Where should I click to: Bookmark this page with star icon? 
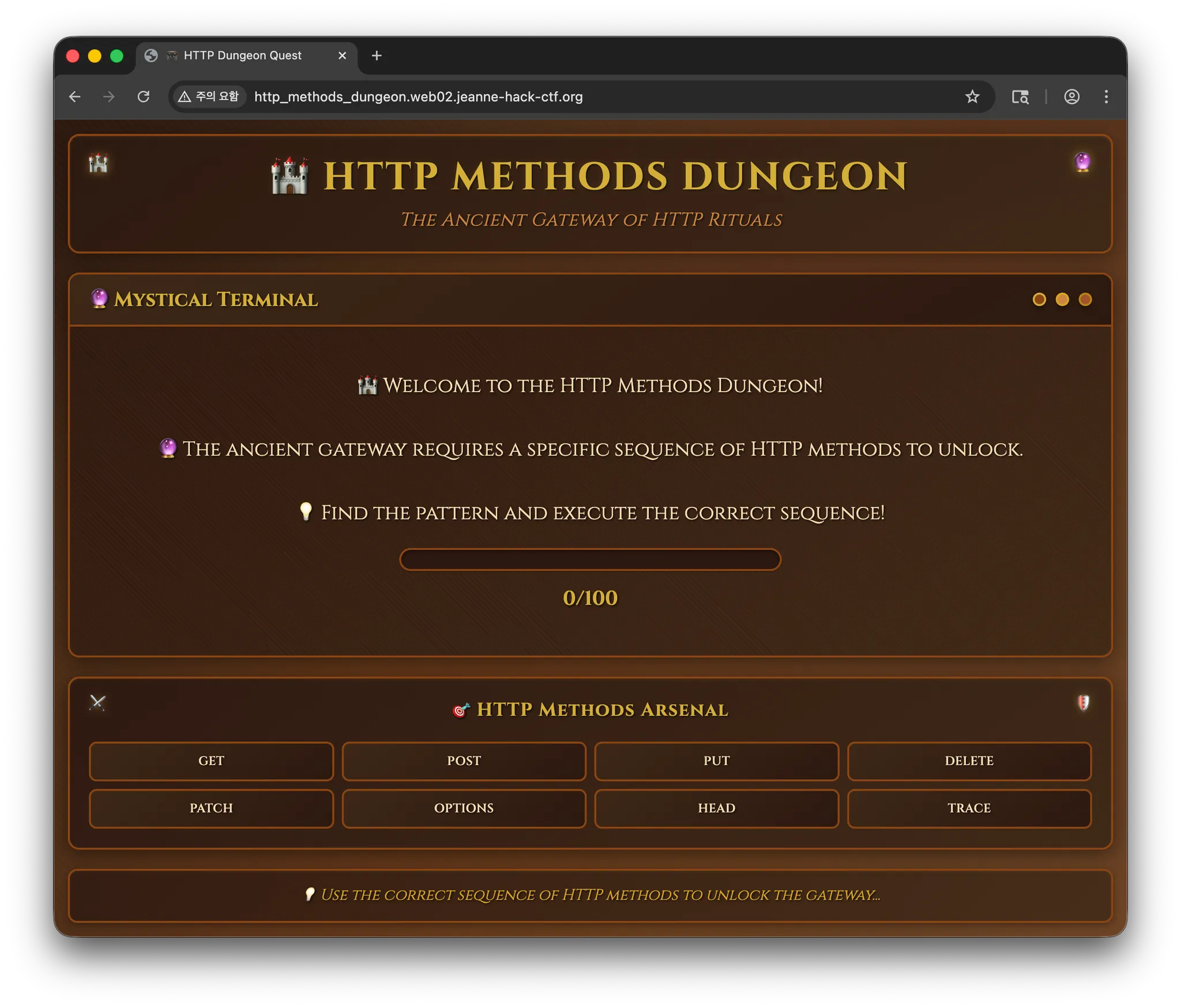972,97
